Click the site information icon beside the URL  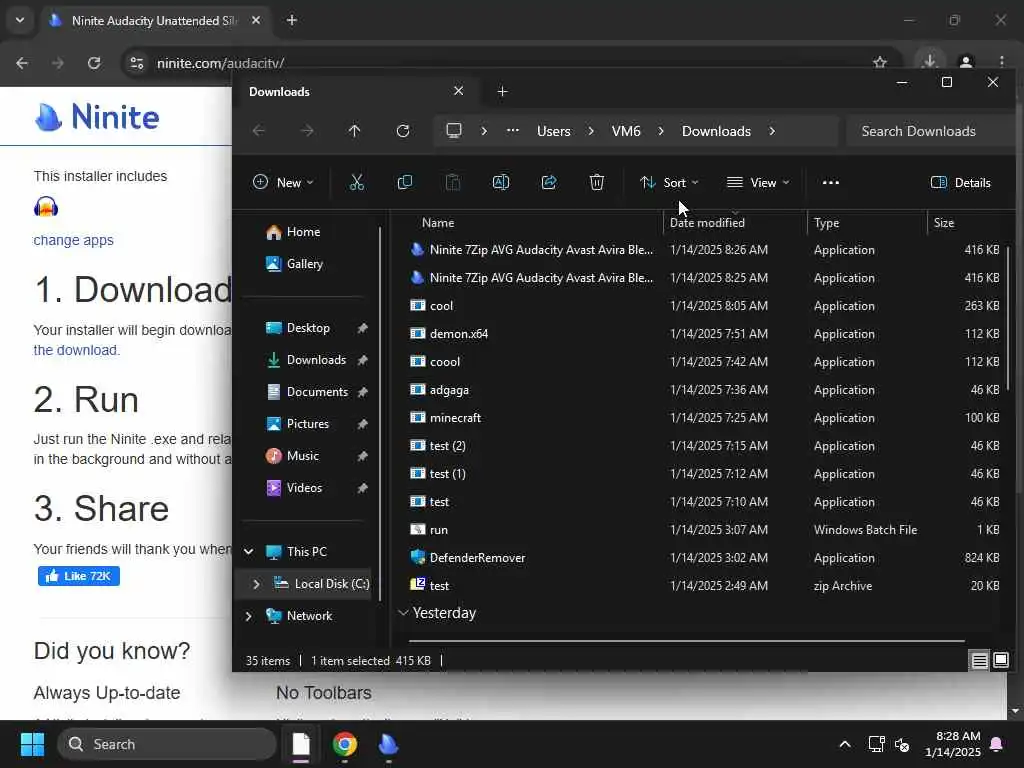coord(136,63)
